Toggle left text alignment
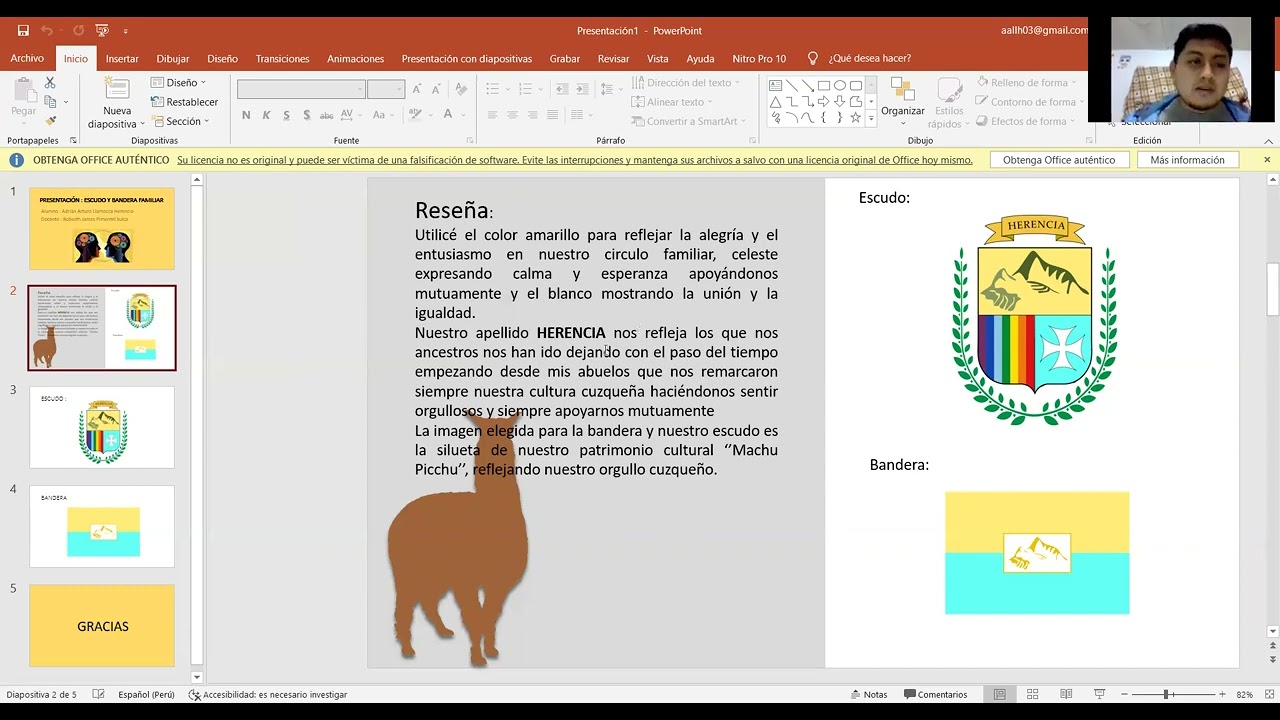 point(492,115)
